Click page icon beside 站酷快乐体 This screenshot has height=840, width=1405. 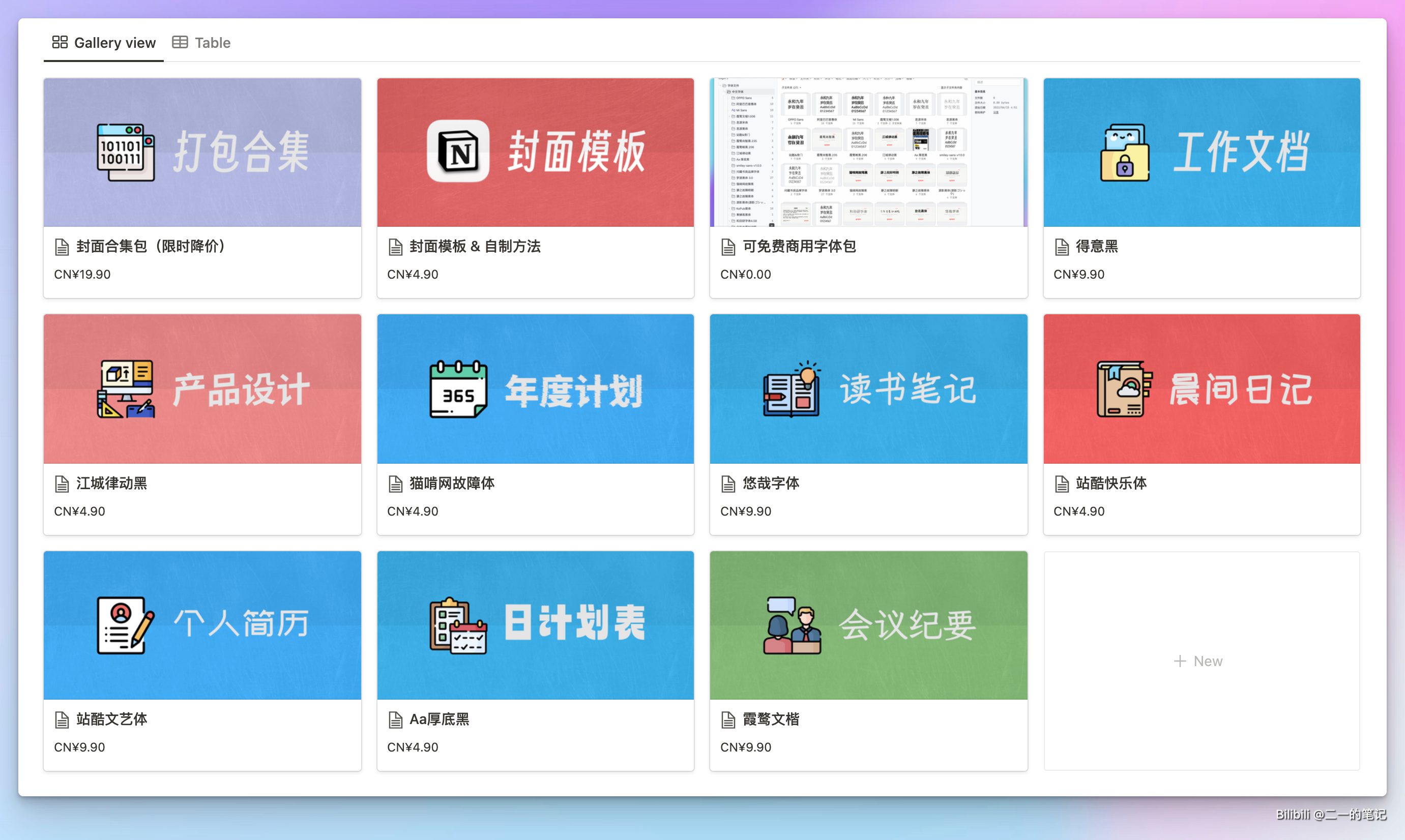[x=1062, y=484]
